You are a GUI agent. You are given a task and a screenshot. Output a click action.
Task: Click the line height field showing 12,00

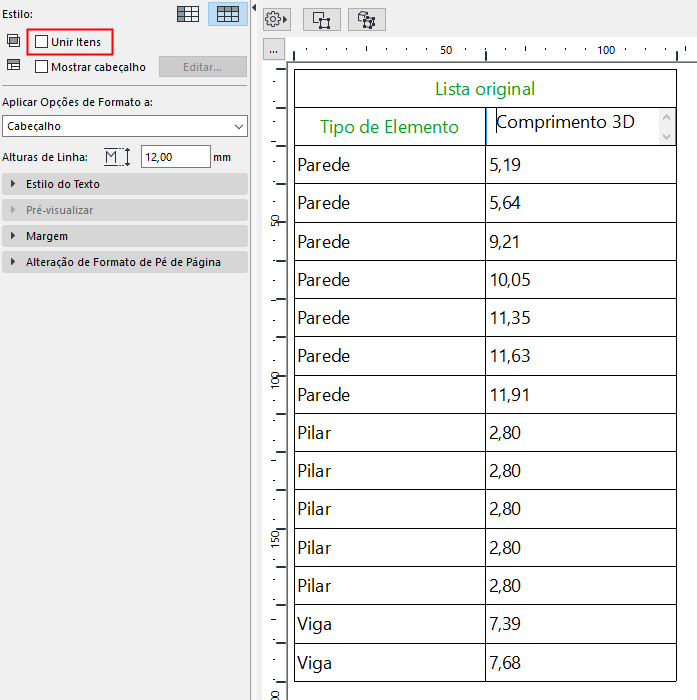click(175, 157)
